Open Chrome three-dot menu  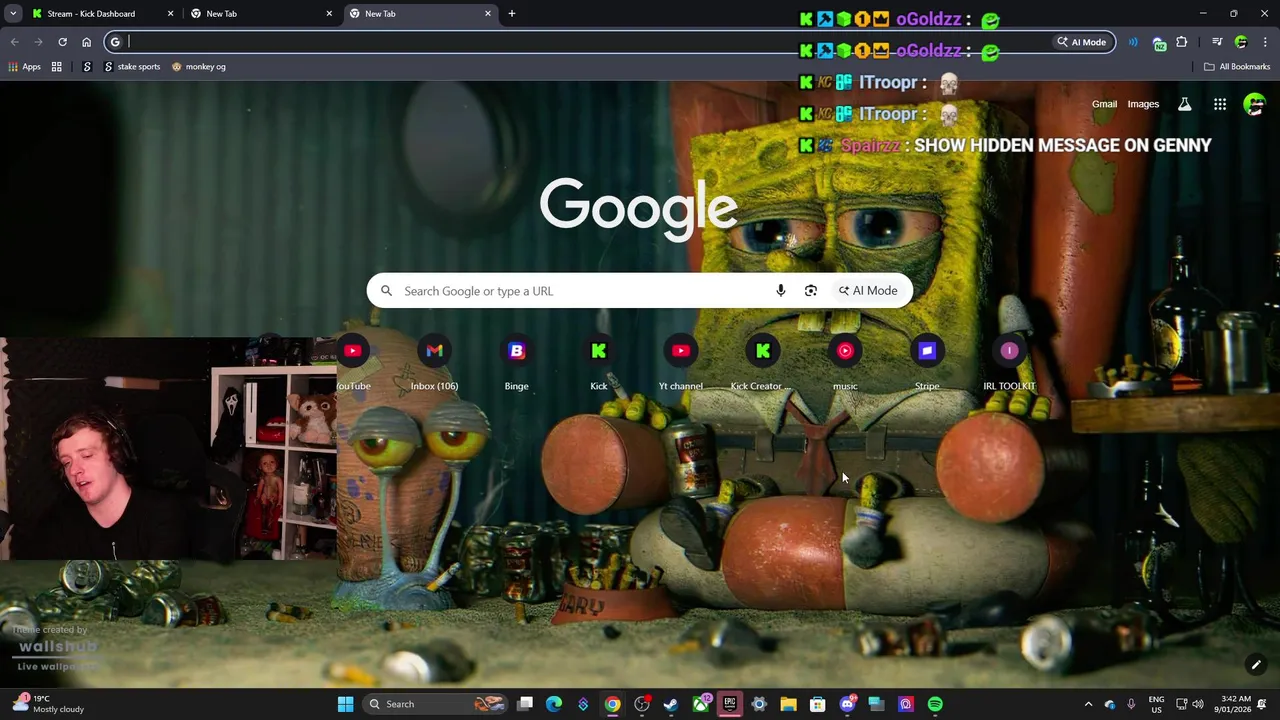1265,42
